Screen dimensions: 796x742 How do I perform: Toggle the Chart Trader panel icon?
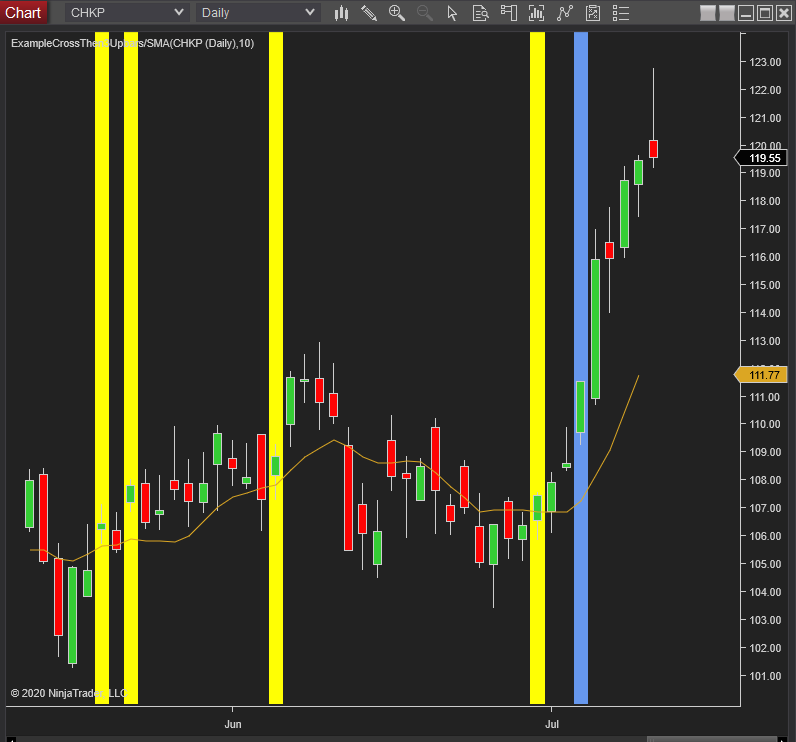point(508,13)
